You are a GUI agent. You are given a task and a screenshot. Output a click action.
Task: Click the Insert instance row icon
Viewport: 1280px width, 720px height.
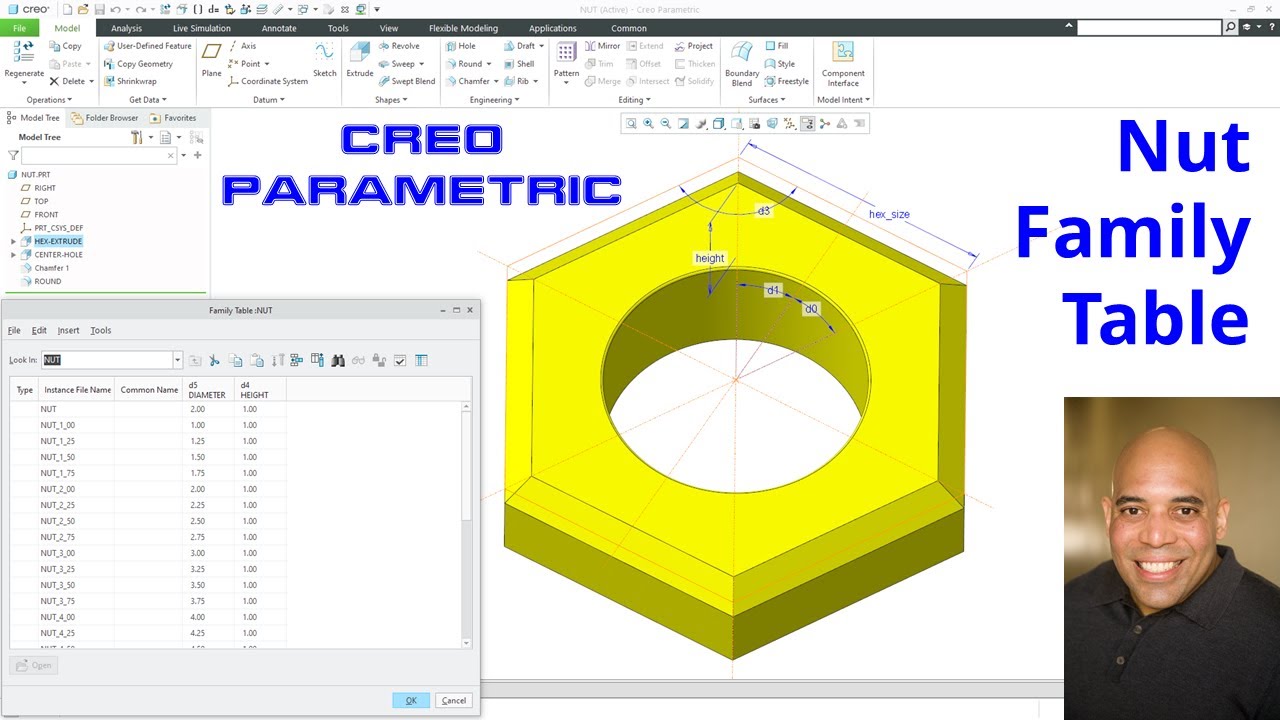click(x=297, y=360)
